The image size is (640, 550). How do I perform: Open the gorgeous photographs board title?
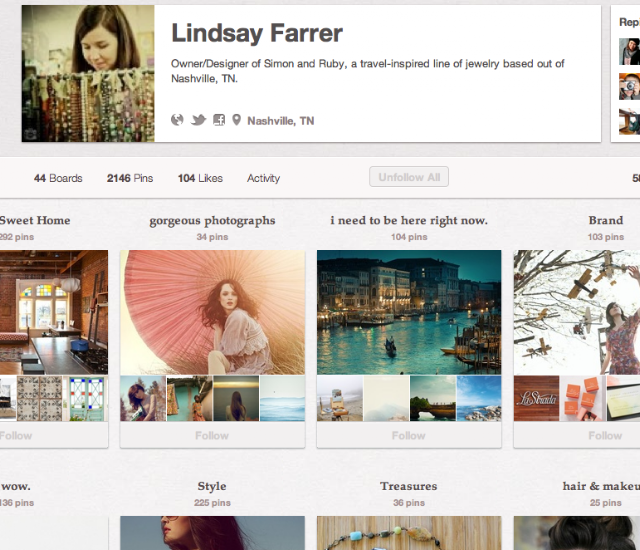pos(212,221)
